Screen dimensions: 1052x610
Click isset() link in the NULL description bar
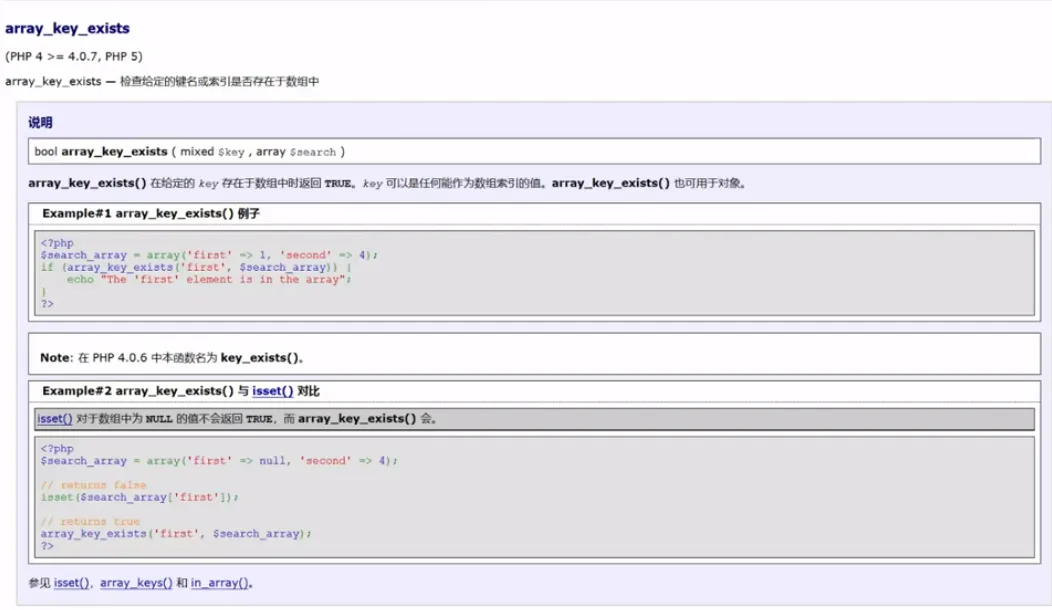pos(55,419)
